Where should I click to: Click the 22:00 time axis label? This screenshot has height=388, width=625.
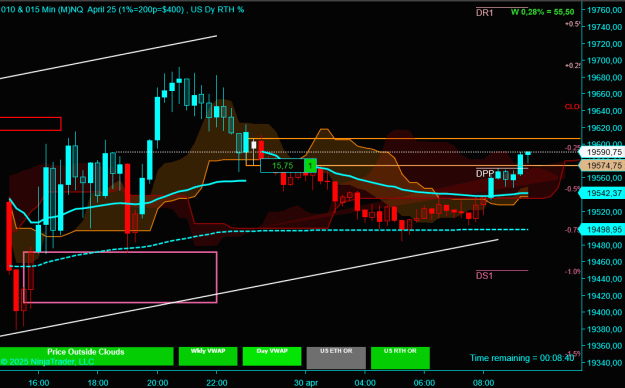tap(217, 383)
